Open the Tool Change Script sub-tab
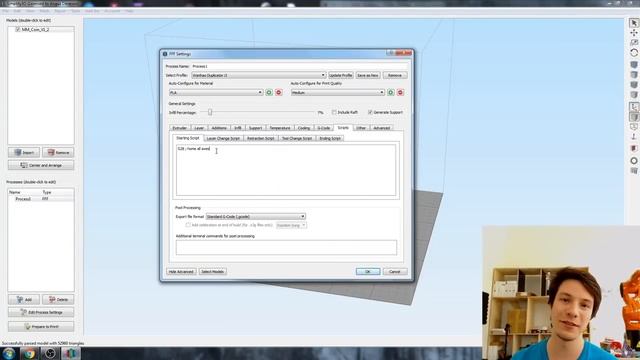The width and height of the screenshot is (640, 360). click(297, 138)
